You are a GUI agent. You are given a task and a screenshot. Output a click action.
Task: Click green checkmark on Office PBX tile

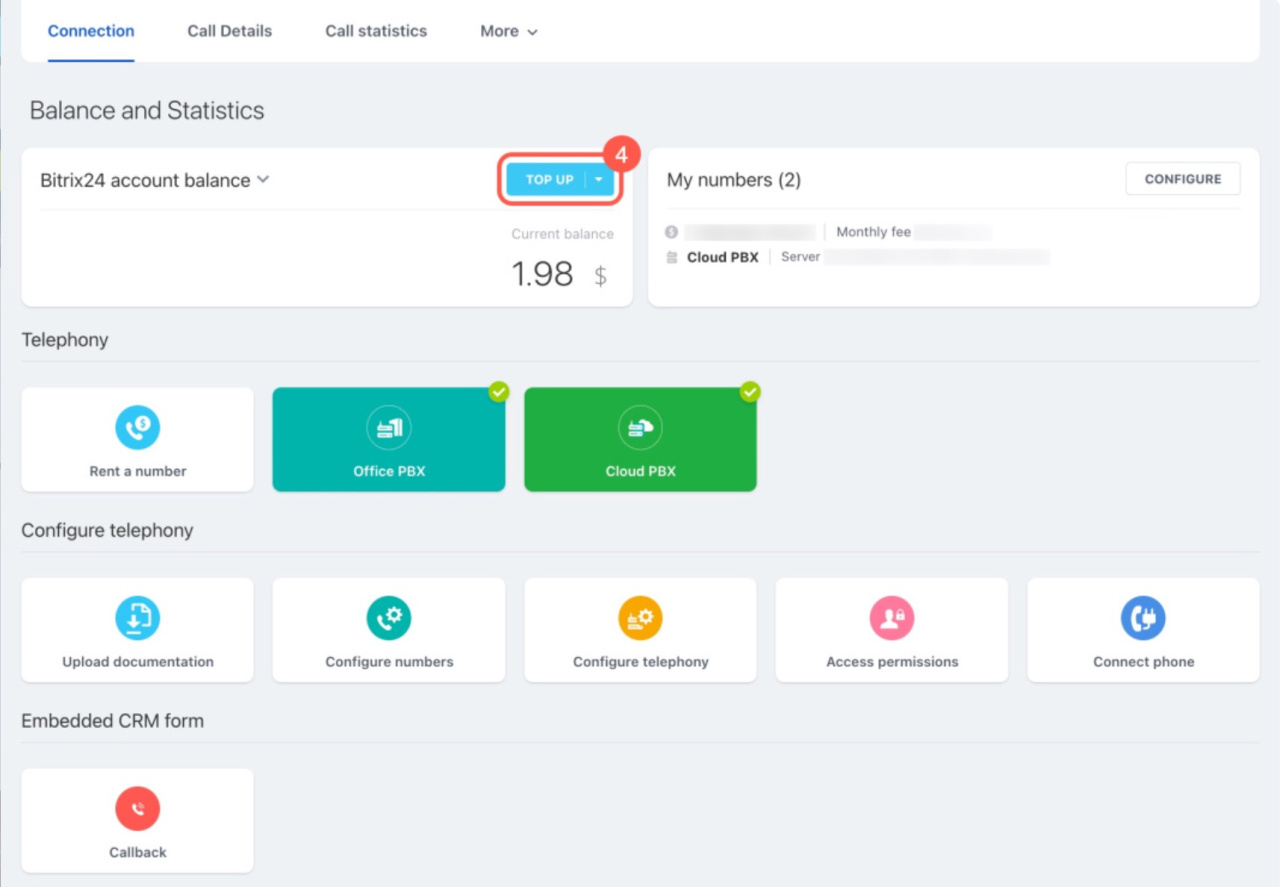tap(498, 392)
